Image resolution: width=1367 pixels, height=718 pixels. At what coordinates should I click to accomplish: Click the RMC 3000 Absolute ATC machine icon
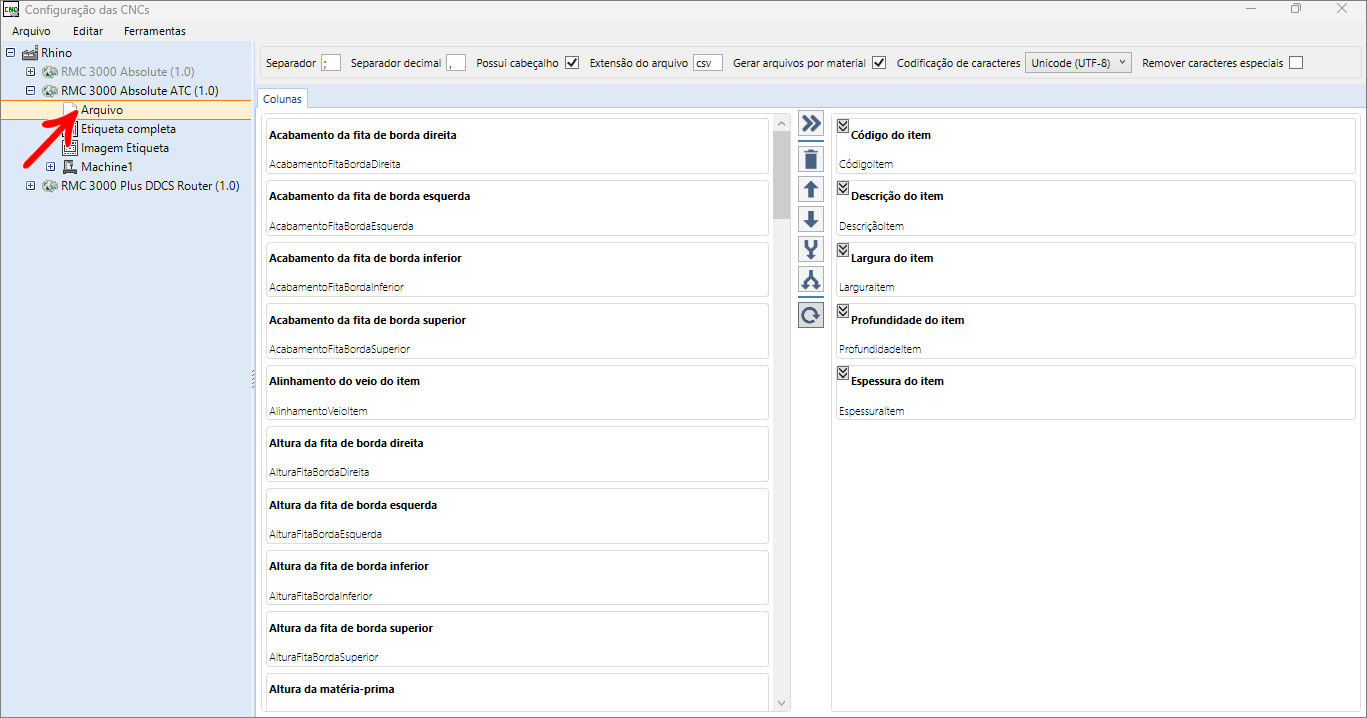[x=50, y=91]
